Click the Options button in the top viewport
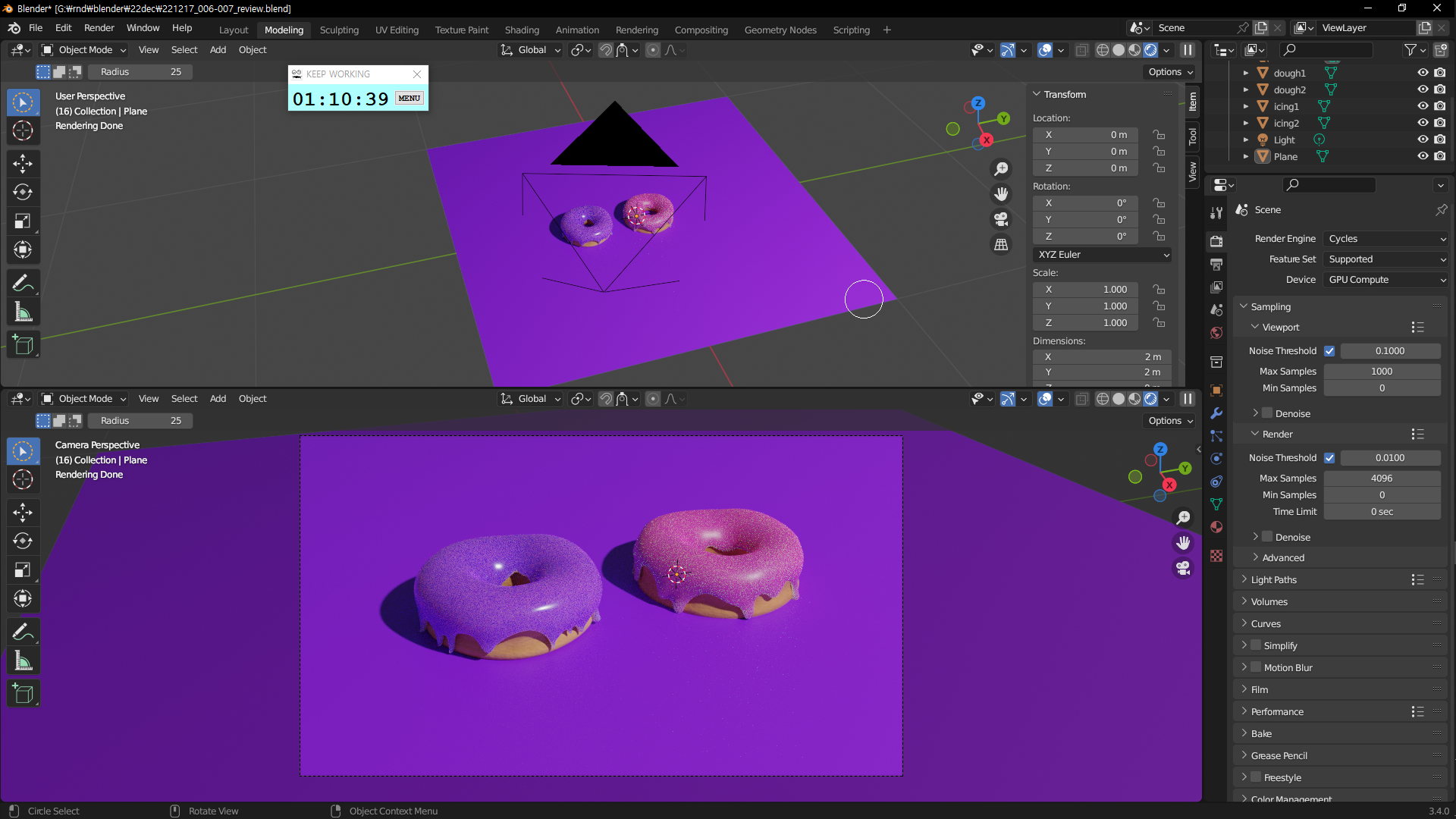Image resolution: width=1456 pixels, height=819 pixels. coord(1170,72)
